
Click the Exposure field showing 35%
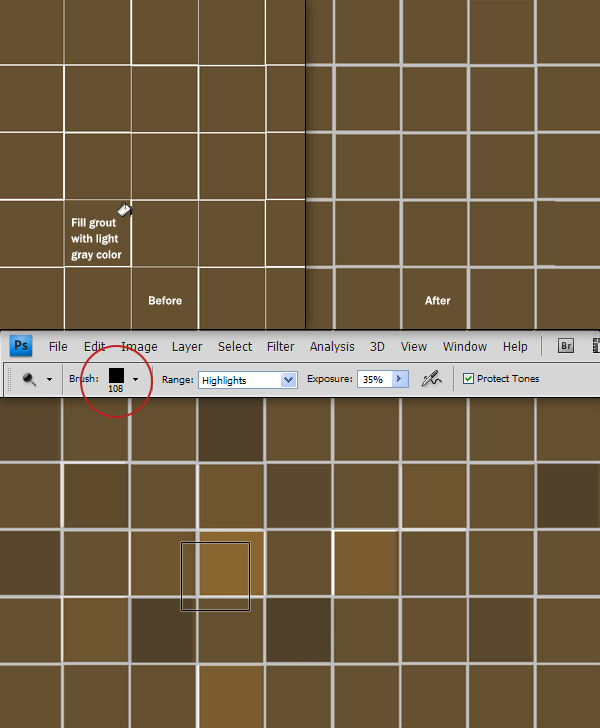click(x=374, y=379)
